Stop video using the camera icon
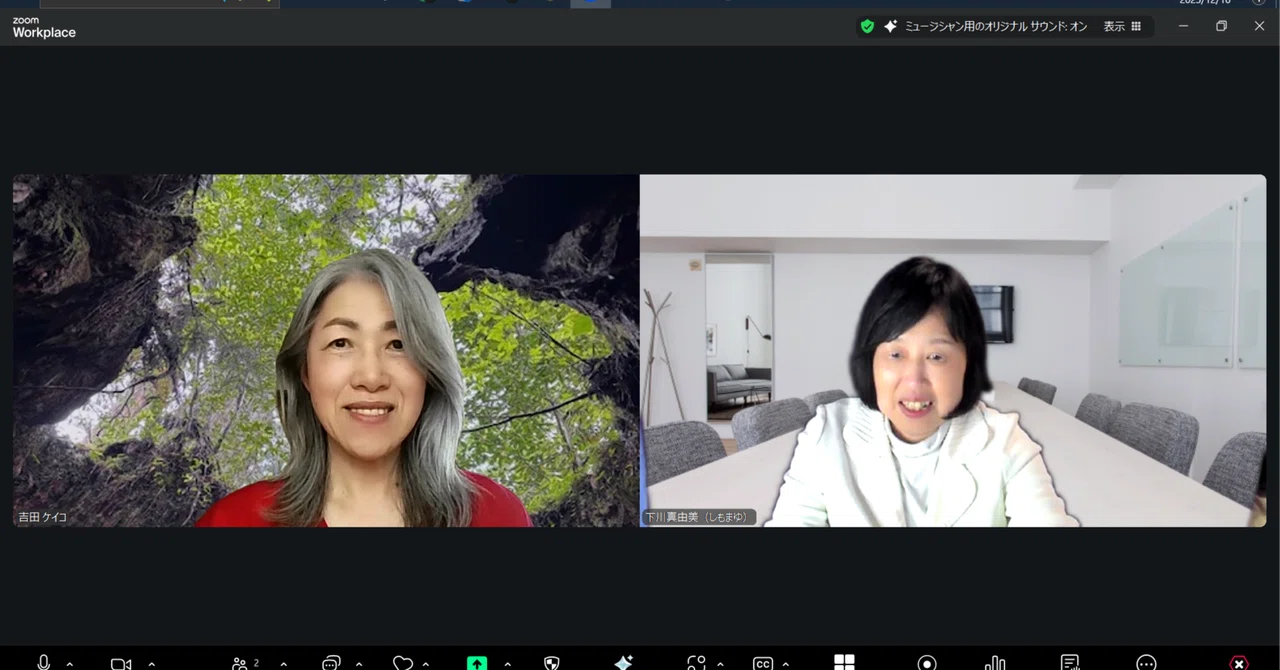 121,664
